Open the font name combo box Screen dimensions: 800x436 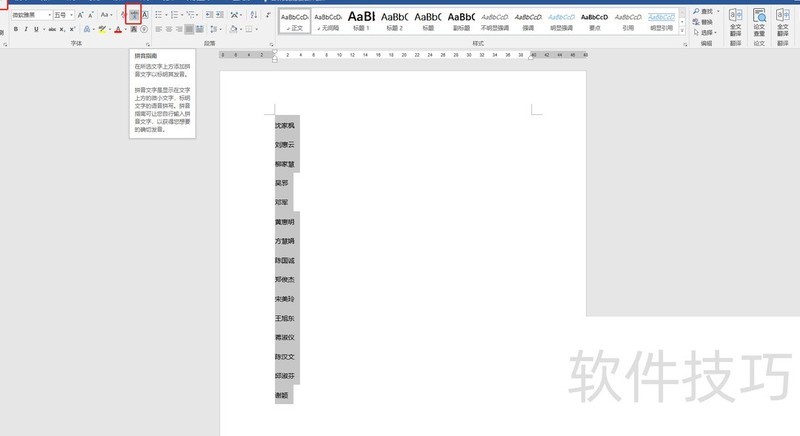tap(32, 15)
